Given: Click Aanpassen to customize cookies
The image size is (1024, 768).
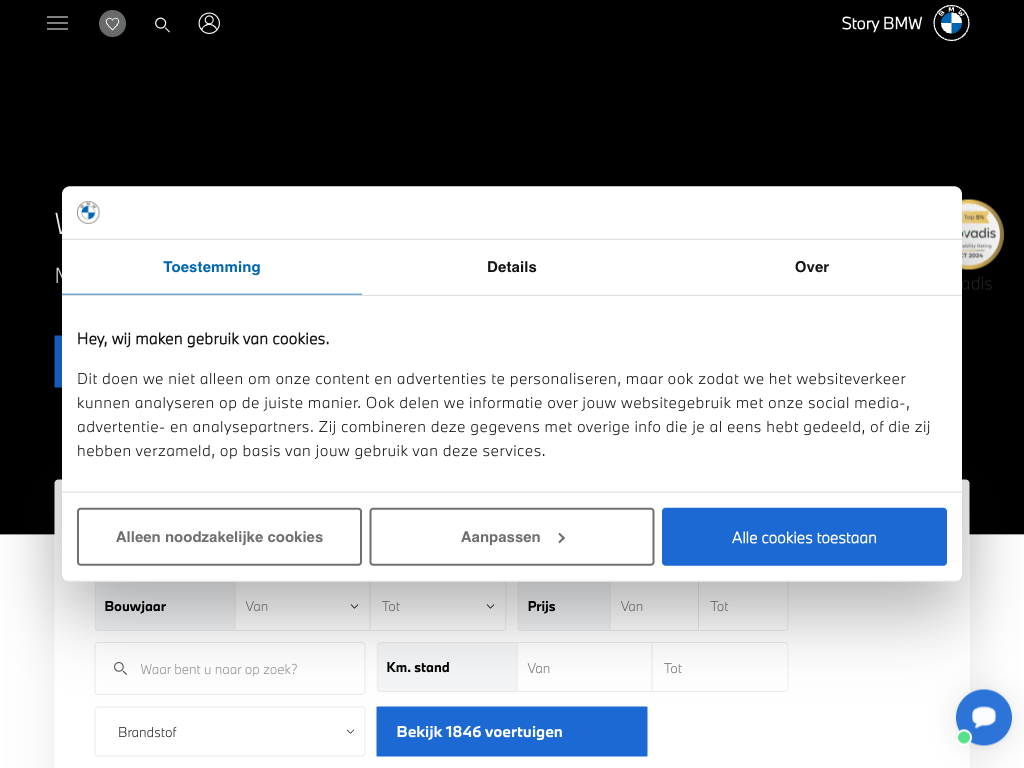Looking at the screenshot, I should (512, 537).
